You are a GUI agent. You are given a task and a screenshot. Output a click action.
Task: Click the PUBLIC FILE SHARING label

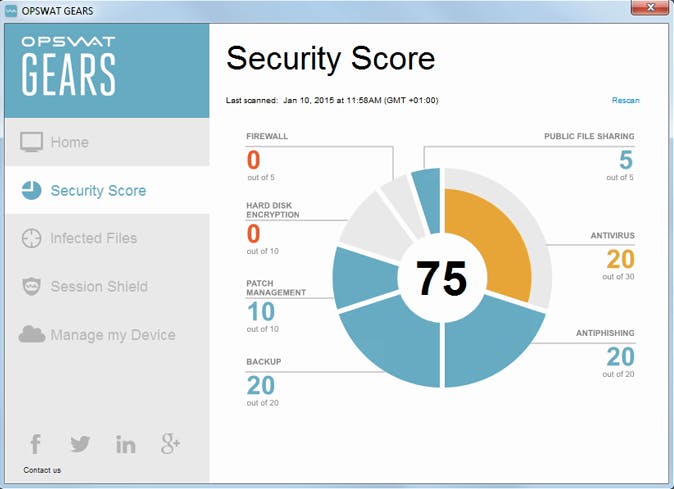pyautogui.click(x=589, y=136)
